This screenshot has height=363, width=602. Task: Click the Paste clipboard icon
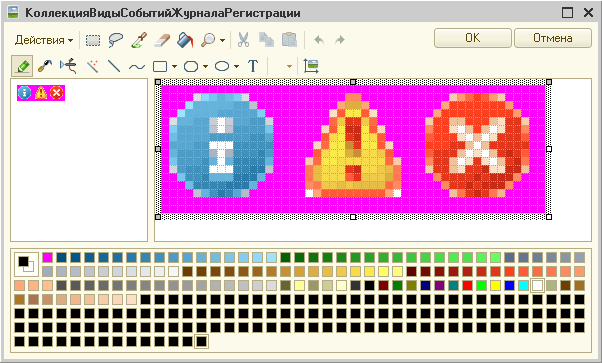[x=289, y=40]
